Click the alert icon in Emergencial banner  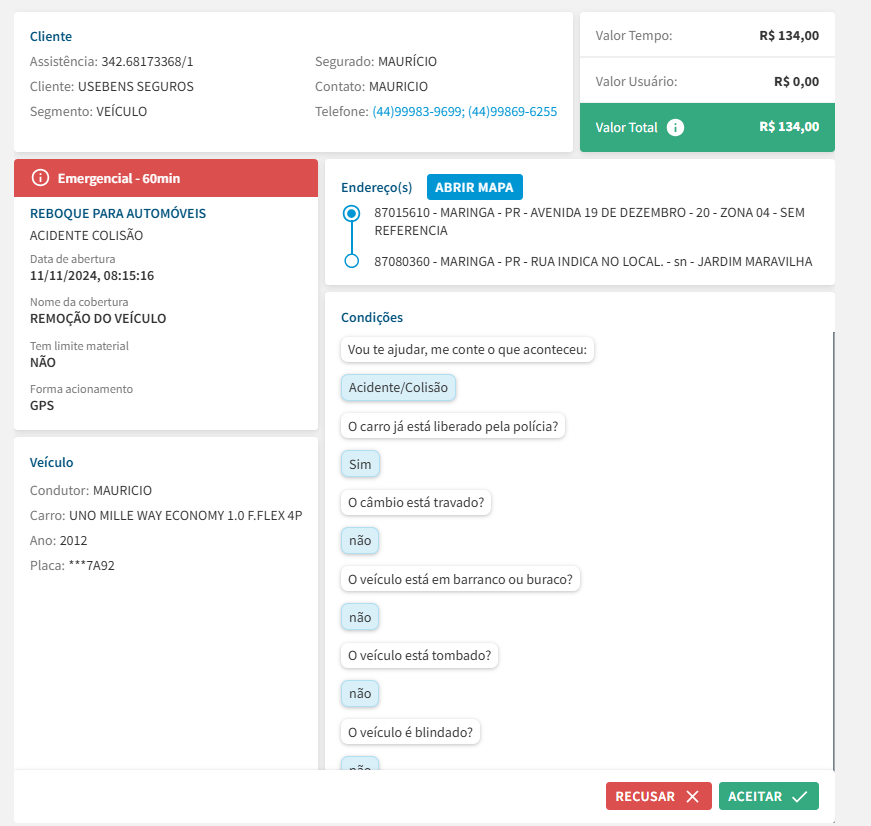tap(40, 178)
